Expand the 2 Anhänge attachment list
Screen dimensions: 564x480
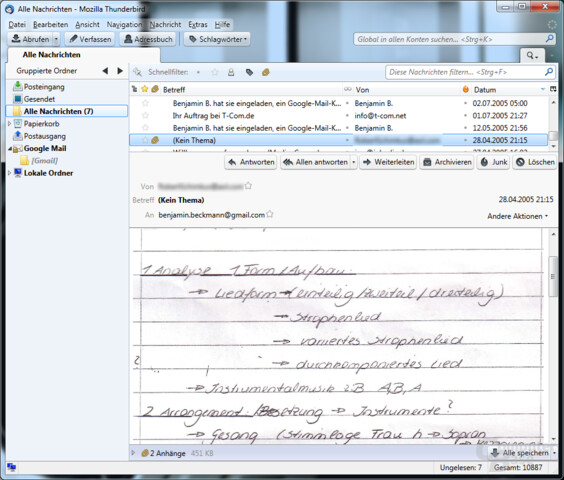(x=133, y=453)
